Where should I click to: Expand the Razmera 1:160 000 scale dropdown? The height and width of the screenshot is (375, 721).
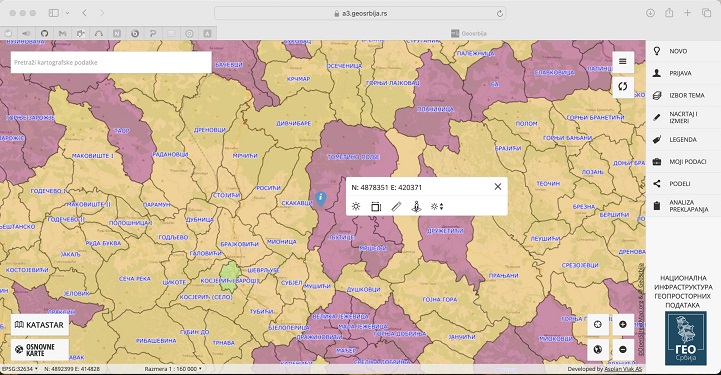point(173,369)
